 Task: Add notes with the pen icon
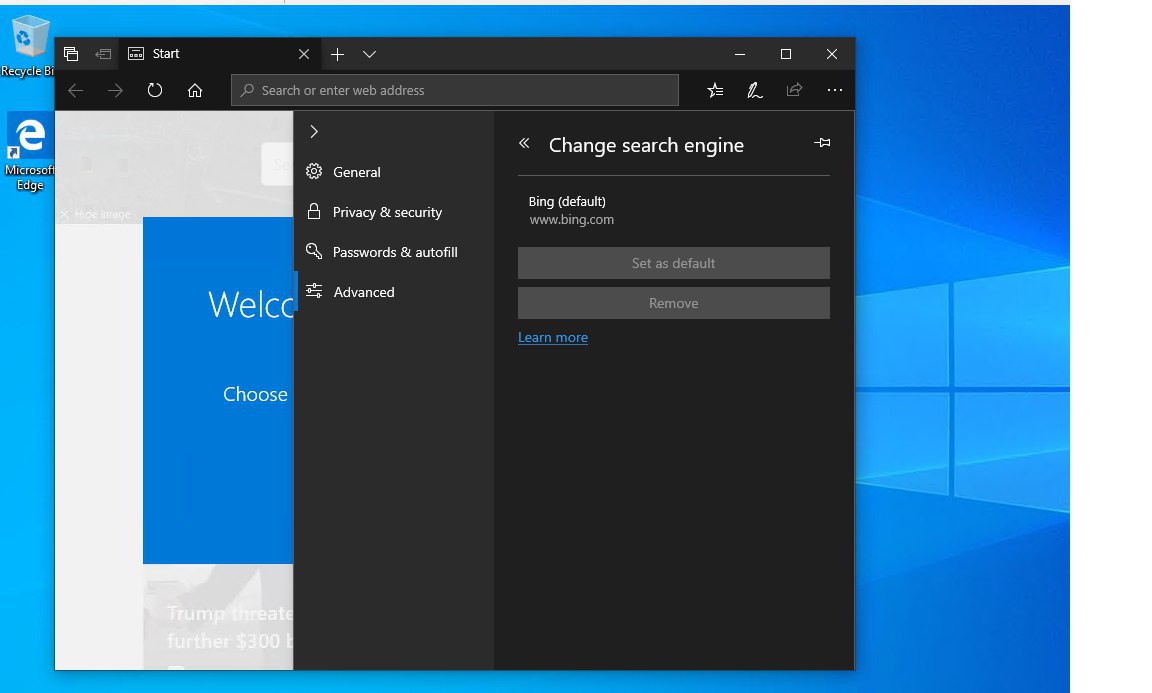click(x=755, y=90)
